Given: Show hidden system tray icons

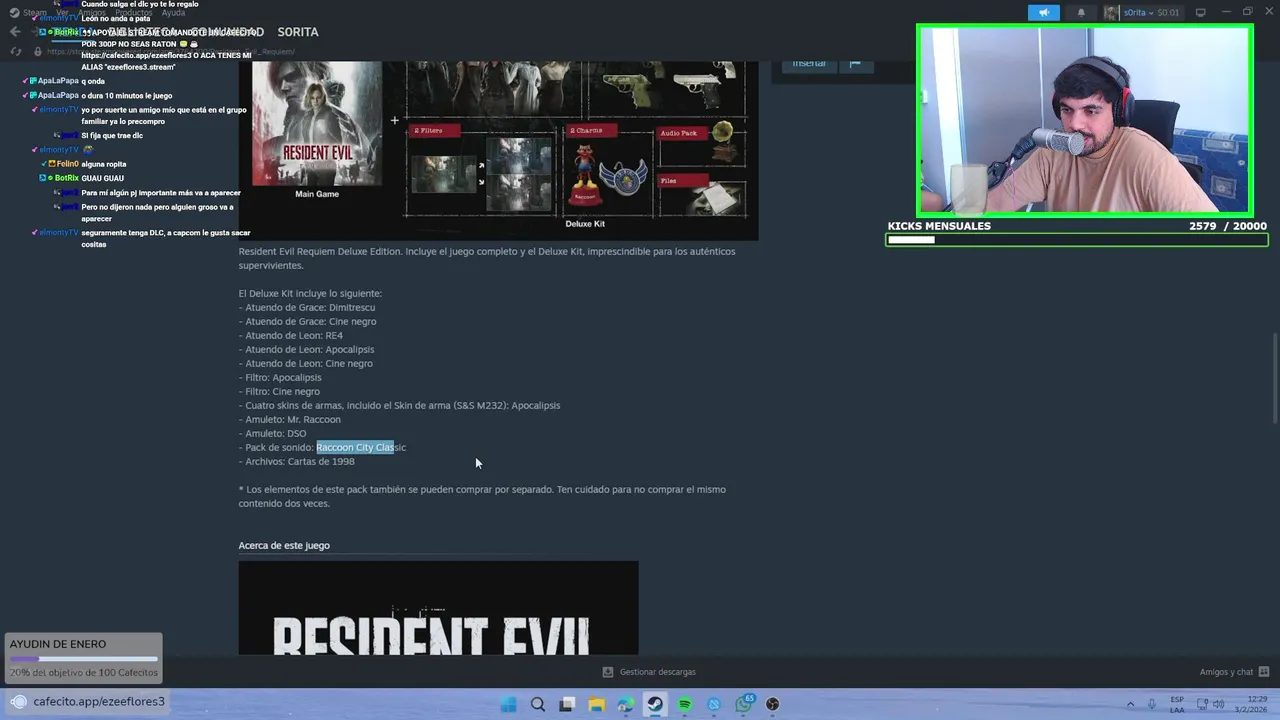Looking at the screenshot, I should pyautogui.click(x=1131, y=704).
